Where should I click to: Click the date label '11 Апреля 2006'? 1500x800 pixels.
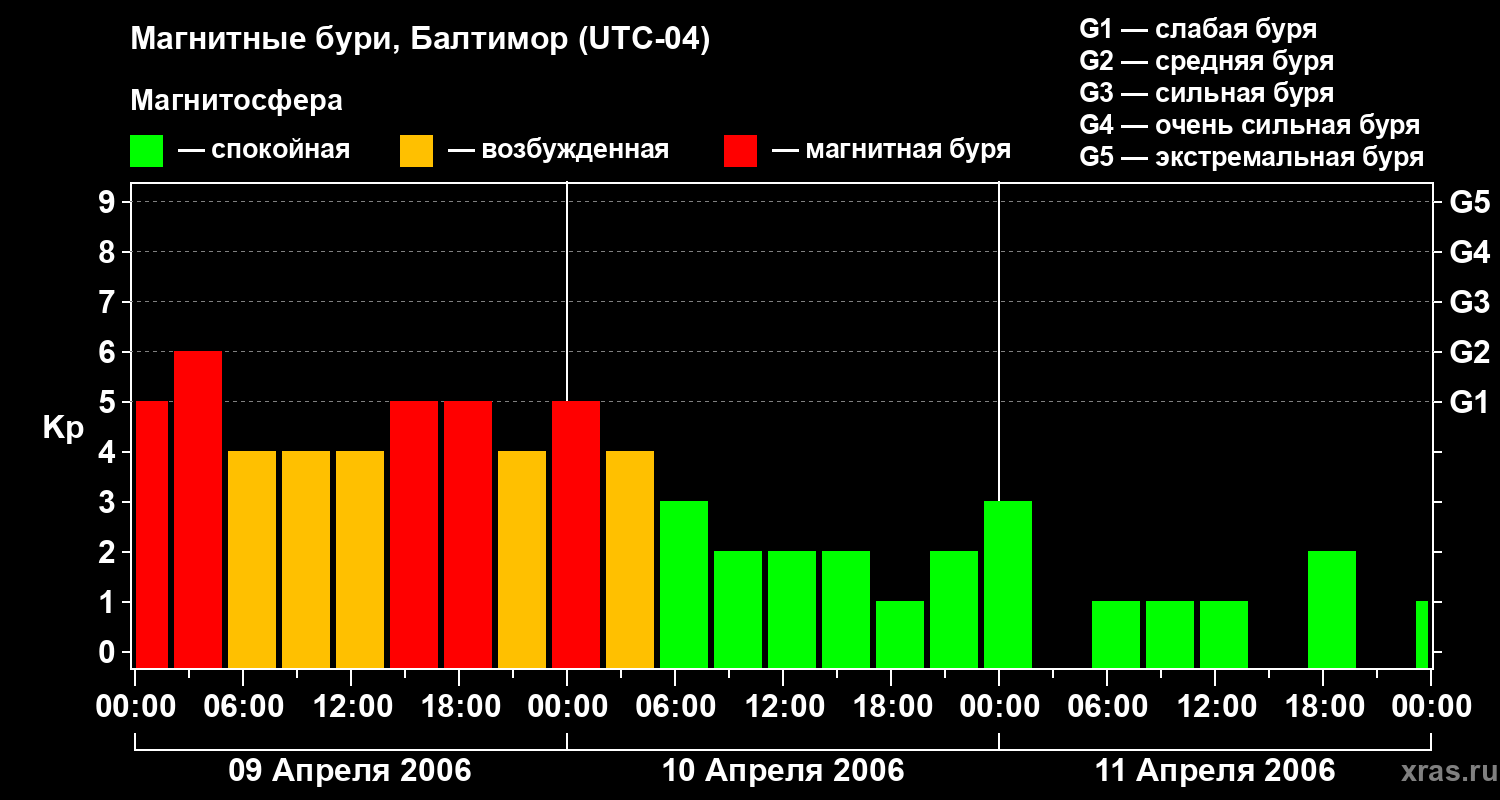[x=1215, y=771]
